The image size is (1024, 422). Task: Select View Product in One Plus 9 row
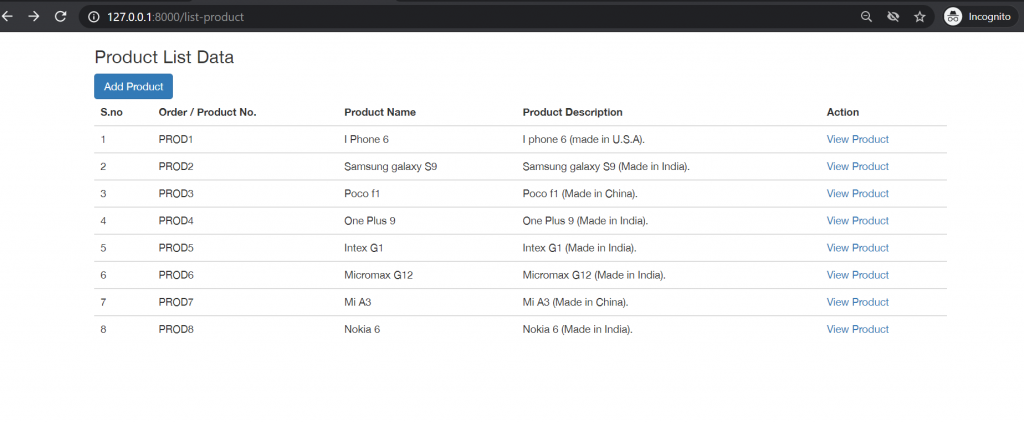(857, 220)
